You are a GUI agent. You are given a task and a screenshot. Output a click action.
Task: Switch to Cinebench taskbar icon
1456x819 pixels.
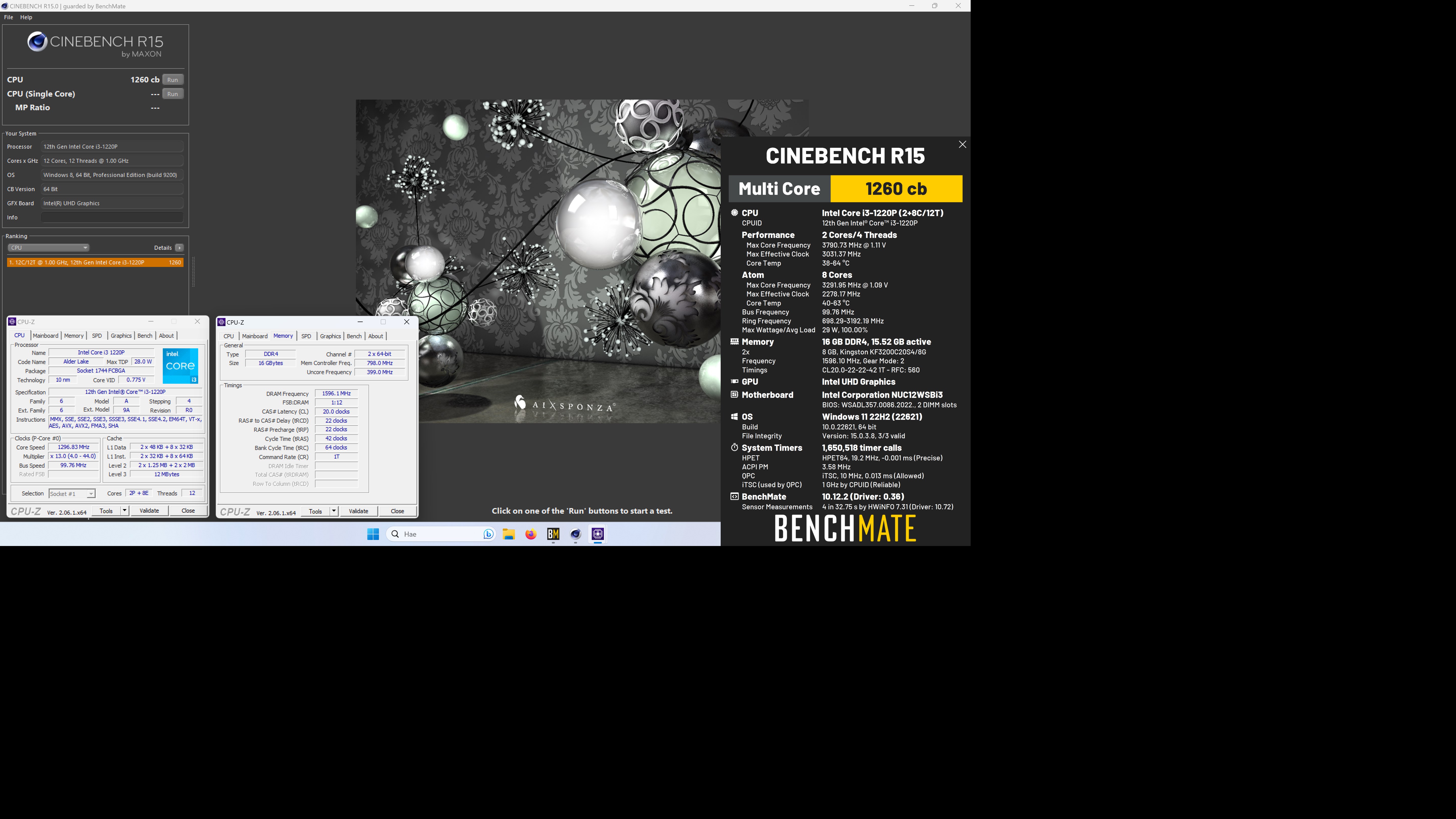coord(575,534)
